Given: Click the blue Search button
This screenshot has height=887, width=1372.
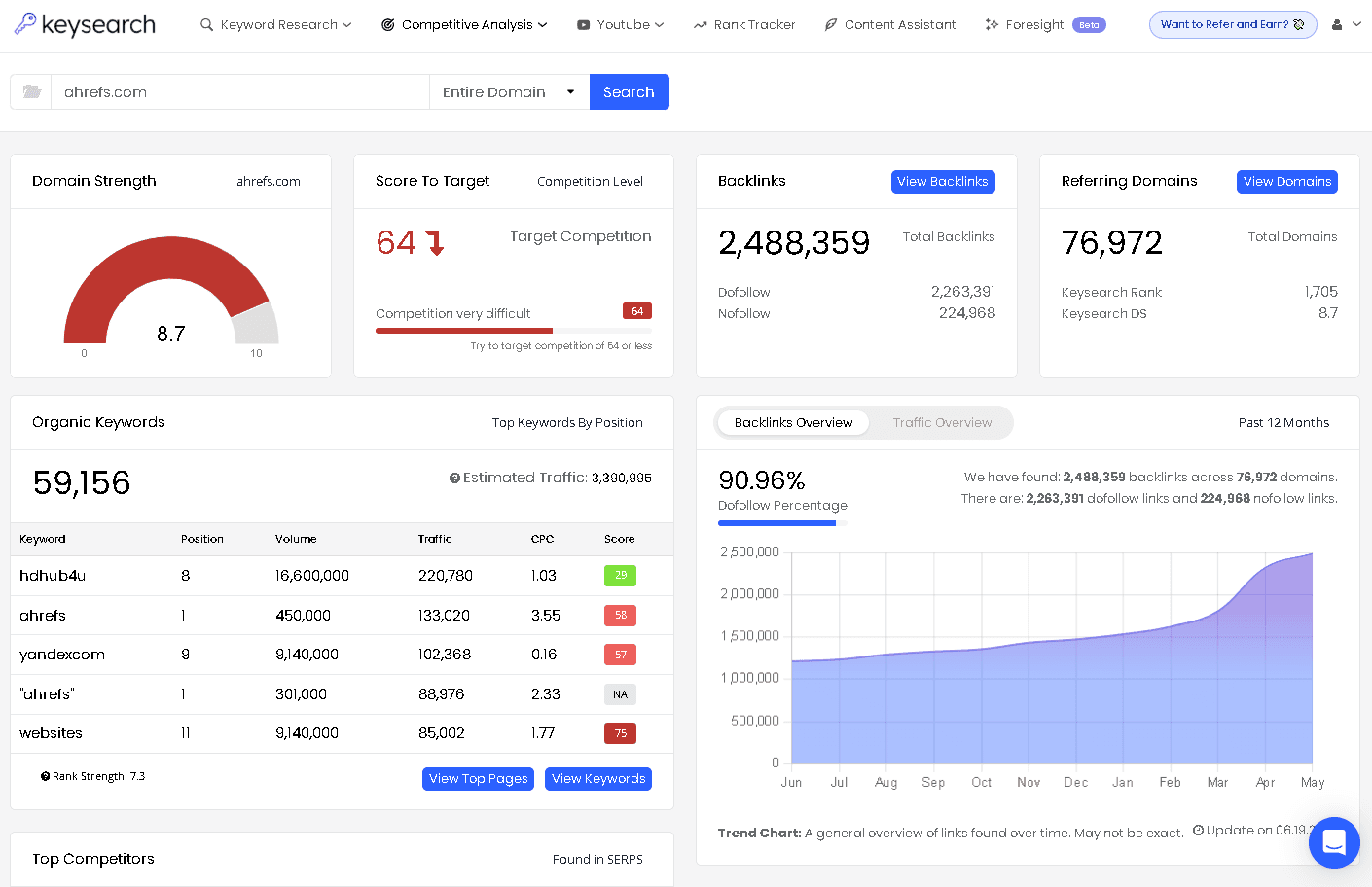Looking at the screenshot, I should pyautogui.click(x=629, y=91).
